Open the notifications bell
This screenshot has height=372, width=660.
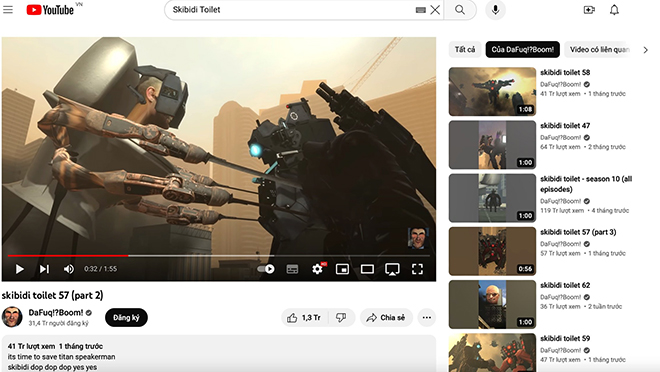click(x=615, y=10)
